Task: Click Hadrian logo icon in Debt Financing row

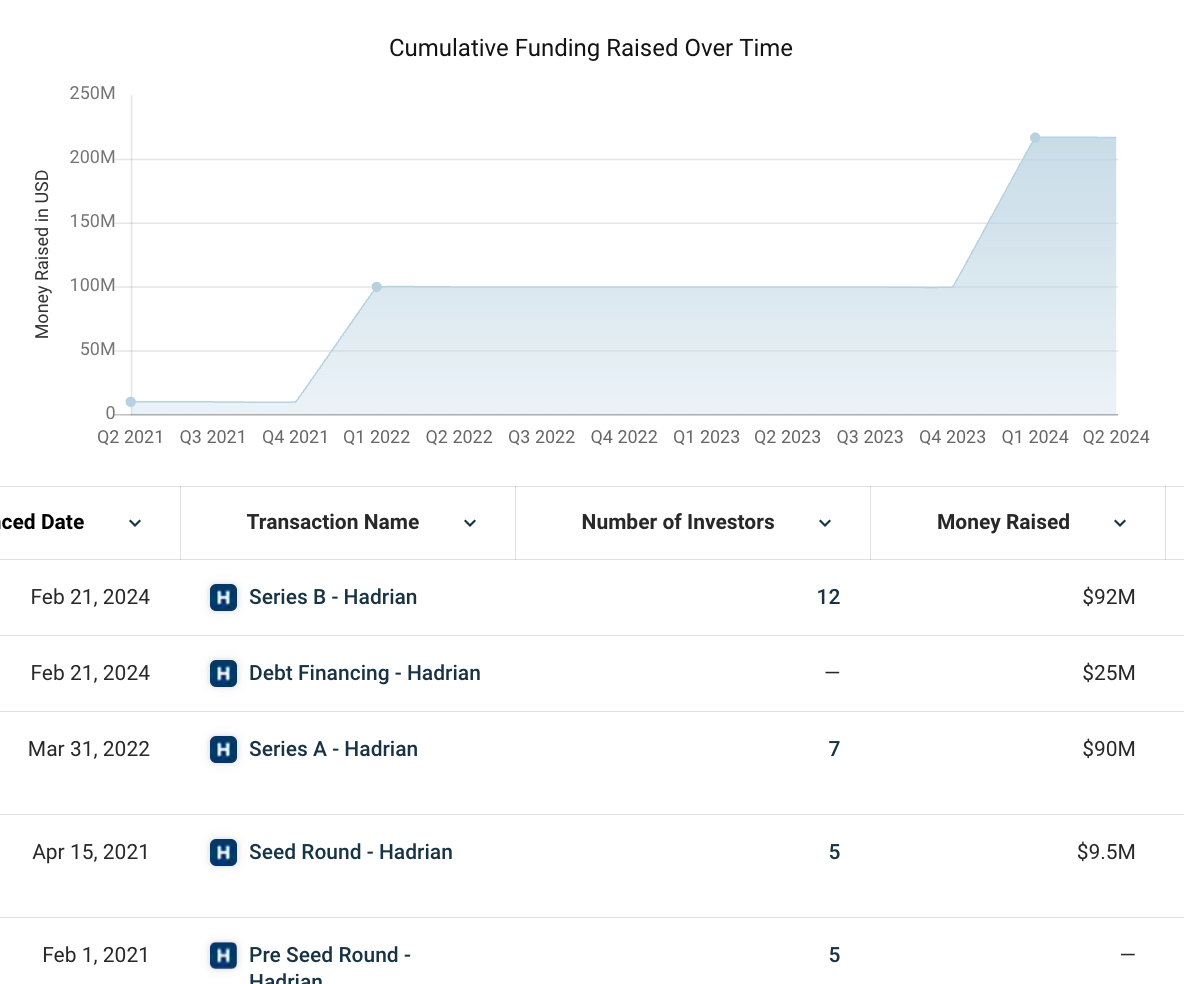Action: (x=224, y=674)
